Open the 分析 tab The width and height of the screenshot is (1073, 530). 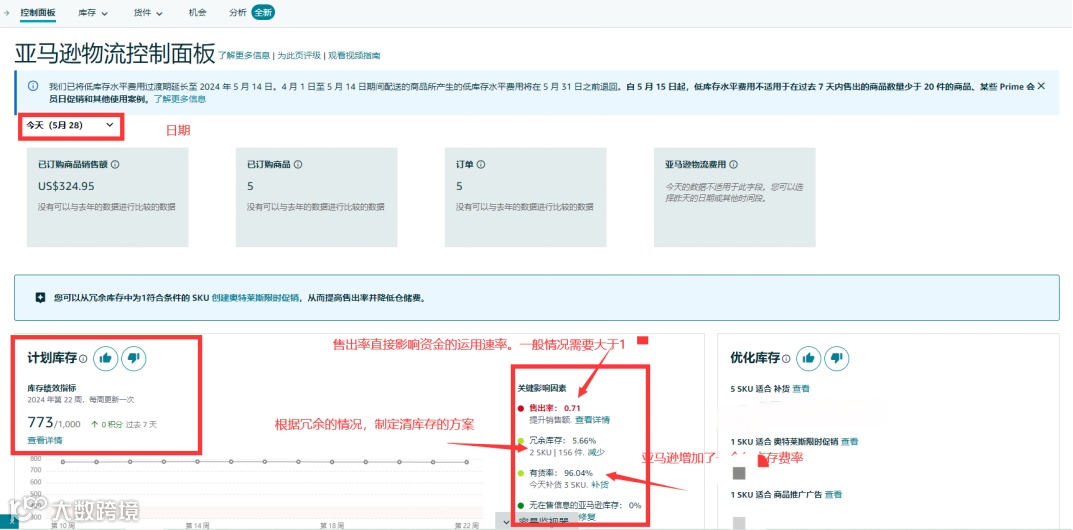[237, 12]
